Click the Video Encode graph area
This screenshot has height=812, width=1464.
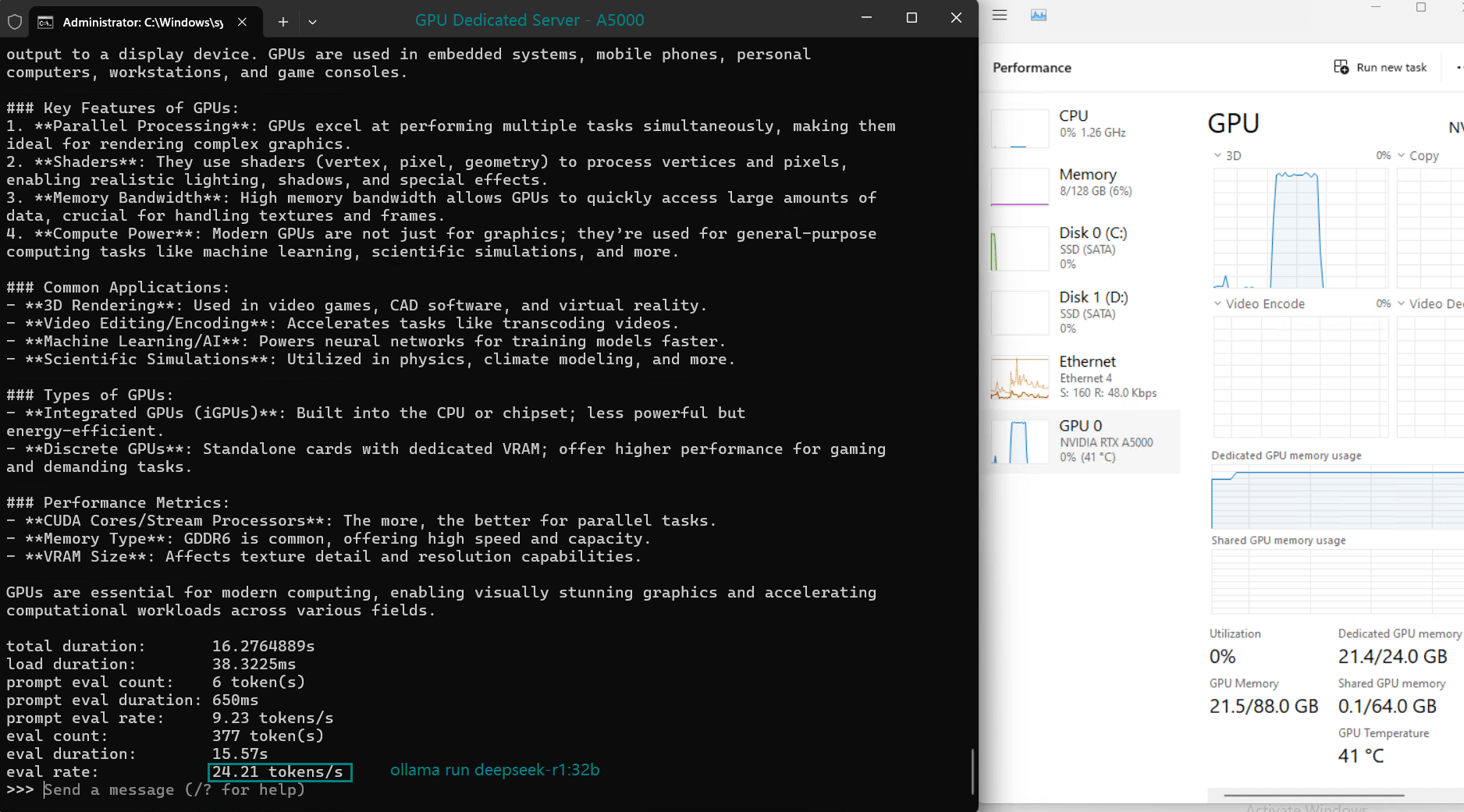[1301, 376]
